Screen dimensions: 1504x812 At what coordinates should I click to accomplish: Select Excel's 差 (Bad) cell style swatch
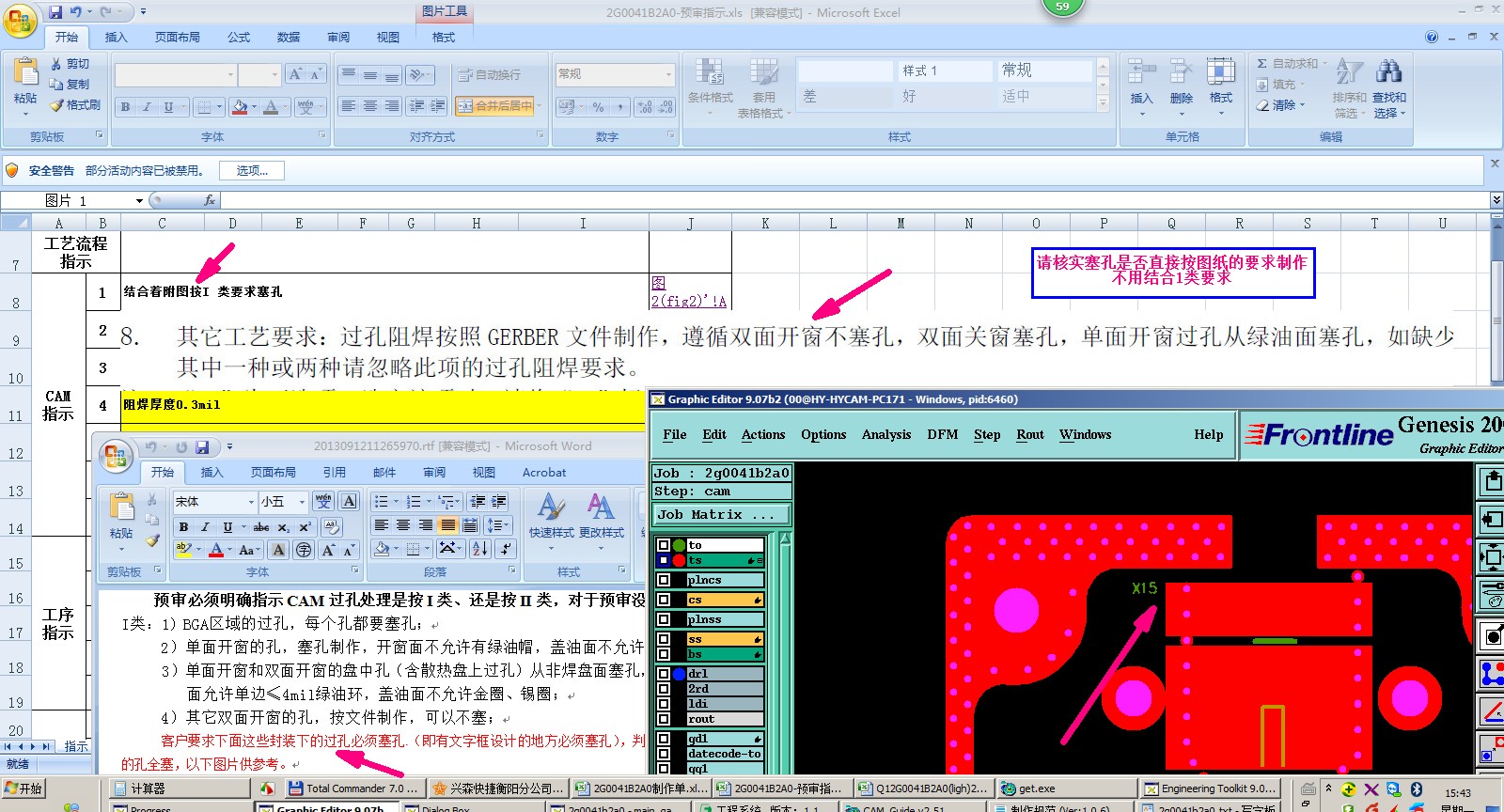click(844, 96)
